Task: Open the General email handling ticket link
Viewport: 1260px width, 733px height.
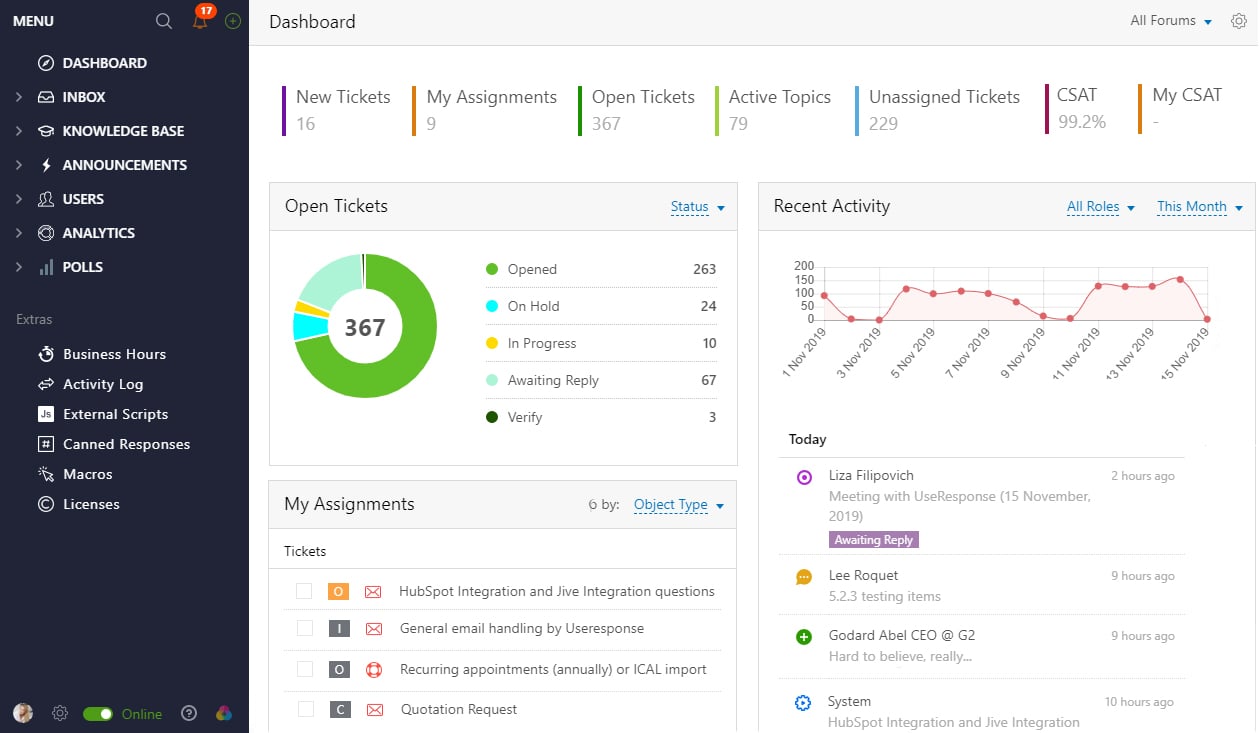Action: 521,629
